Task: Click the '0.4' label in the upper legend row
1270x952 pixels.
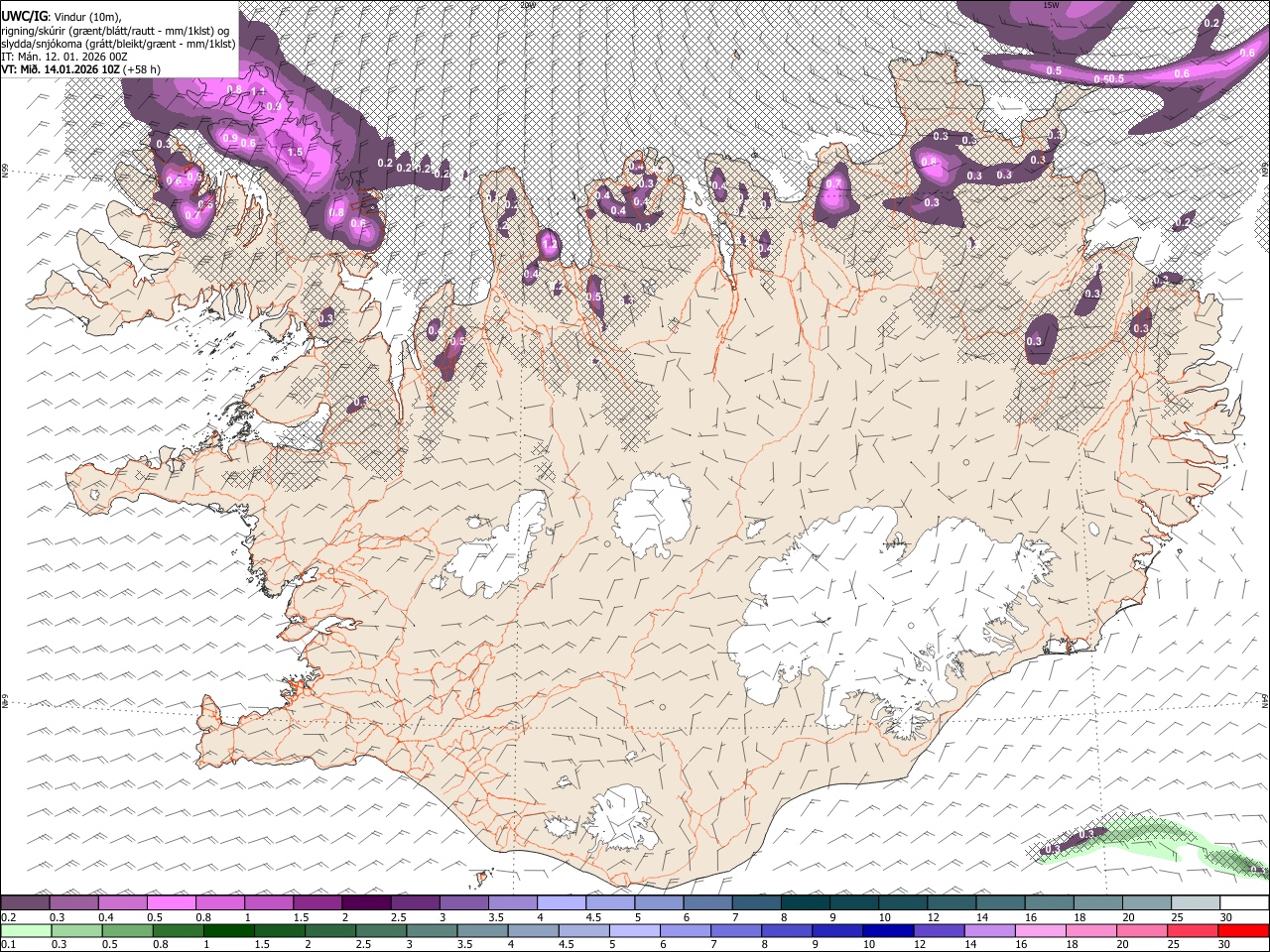Action: 106,917
